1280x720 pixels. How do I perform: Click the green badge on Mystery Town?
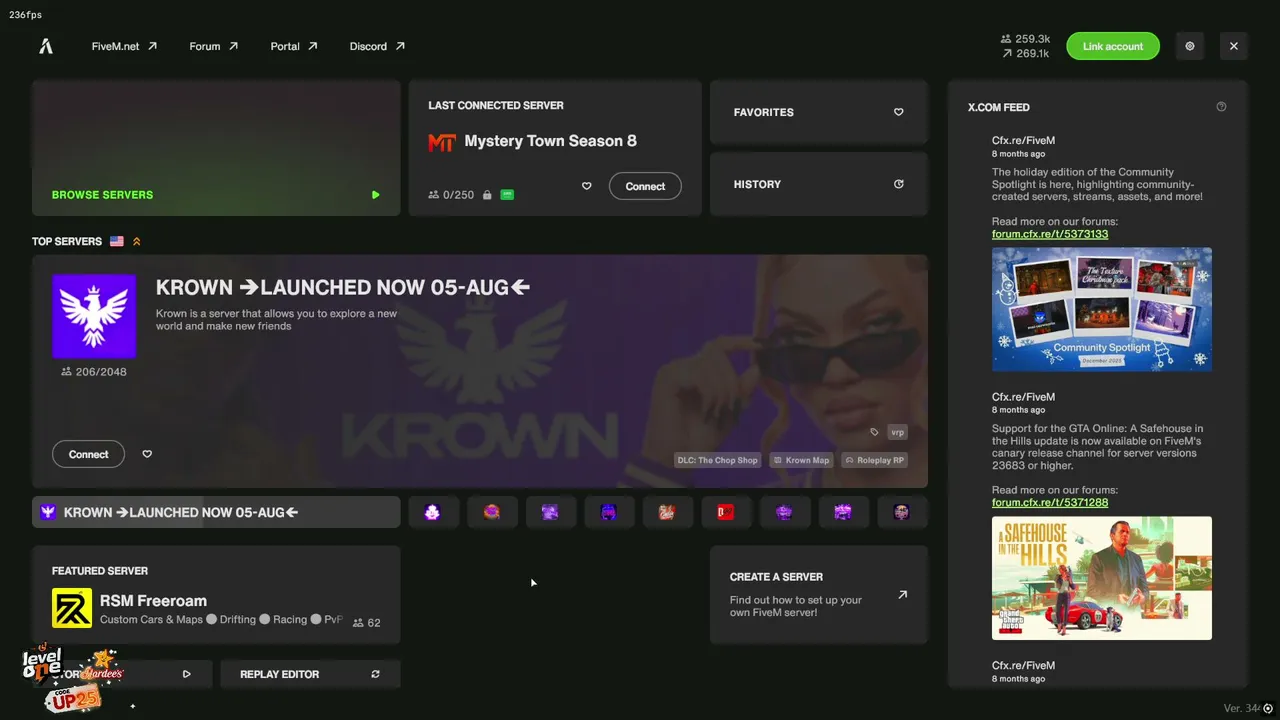[x=507, y=195]
